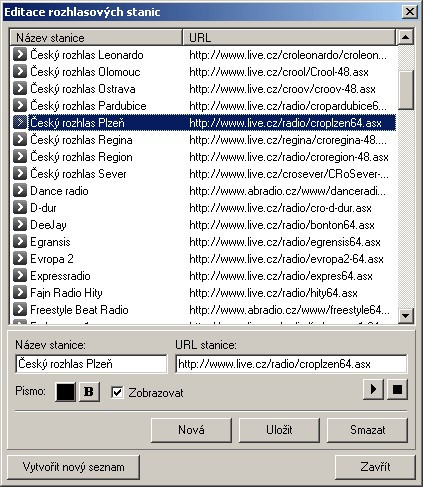
Task: Select the DeeJay station name
Action: (x=48, y=225)
